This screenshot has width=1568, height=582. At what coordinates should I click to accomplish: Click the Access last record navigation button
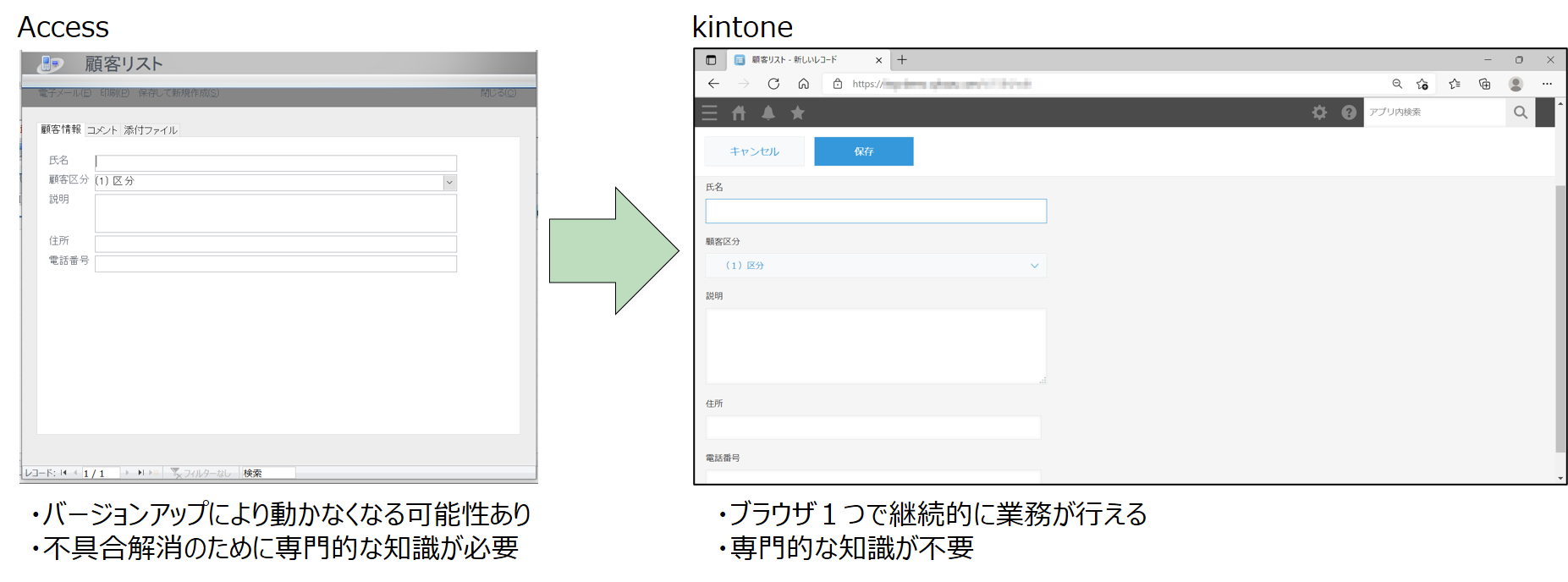tap(140, 473)
